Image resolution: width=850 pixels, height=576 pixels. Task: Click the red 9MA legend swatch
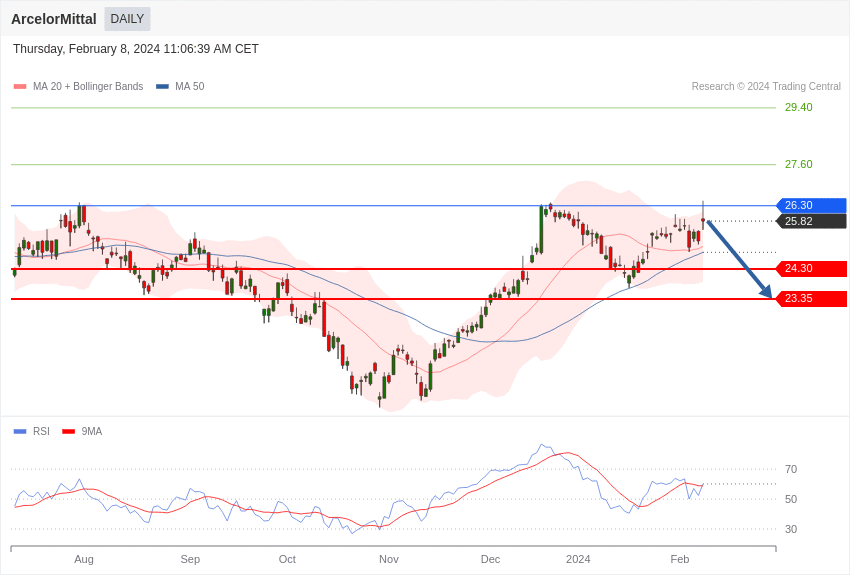tap(68, 432)
